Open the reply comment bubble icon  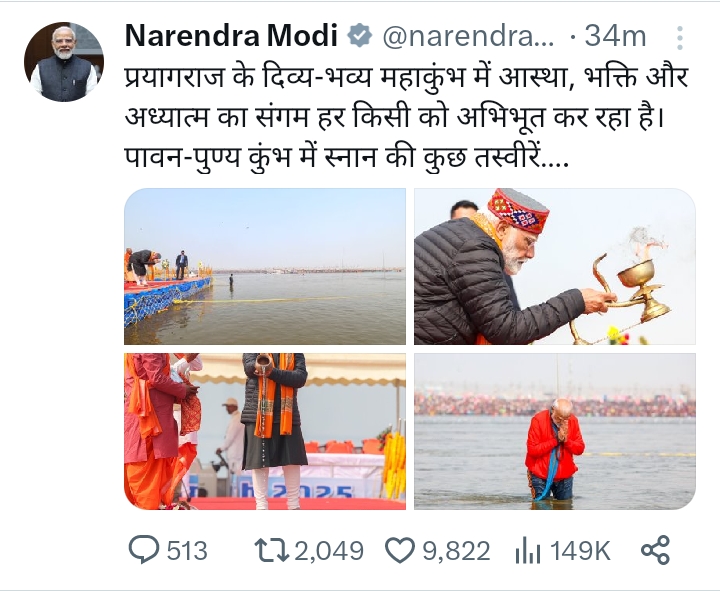click(144, 550)
